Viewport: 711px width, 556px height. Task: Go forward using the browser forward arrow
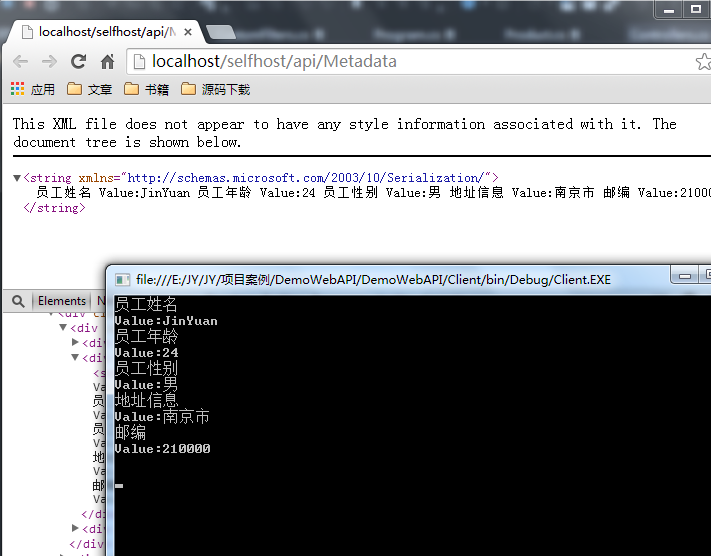(49, 62)
